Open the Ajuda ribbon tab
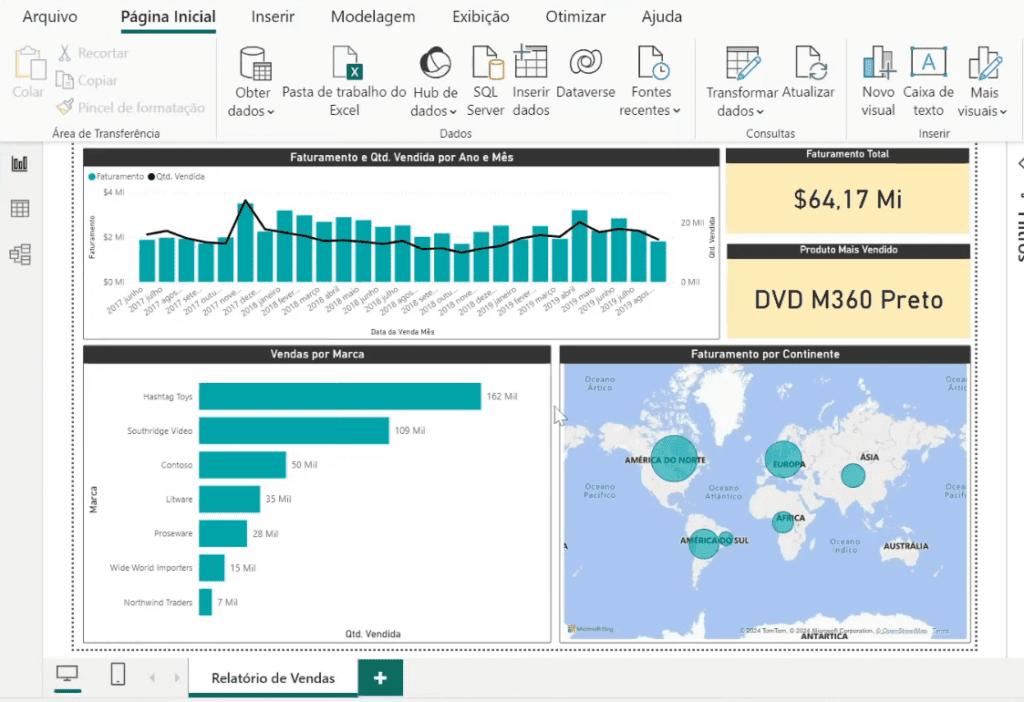The height and width of the screenshot is (702, 1024). coord(662,16)
